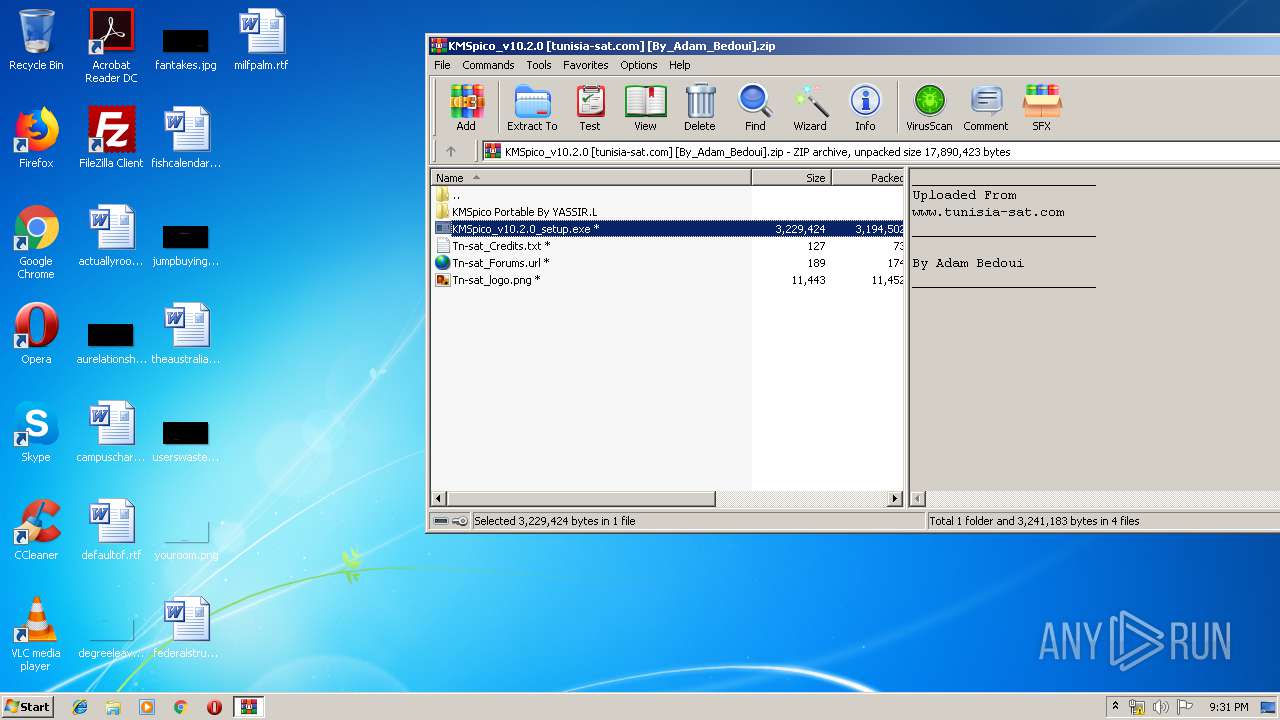This screenshot has width=1280, height=720.
Task: Open the Help menu
Action: pos(680,65)
